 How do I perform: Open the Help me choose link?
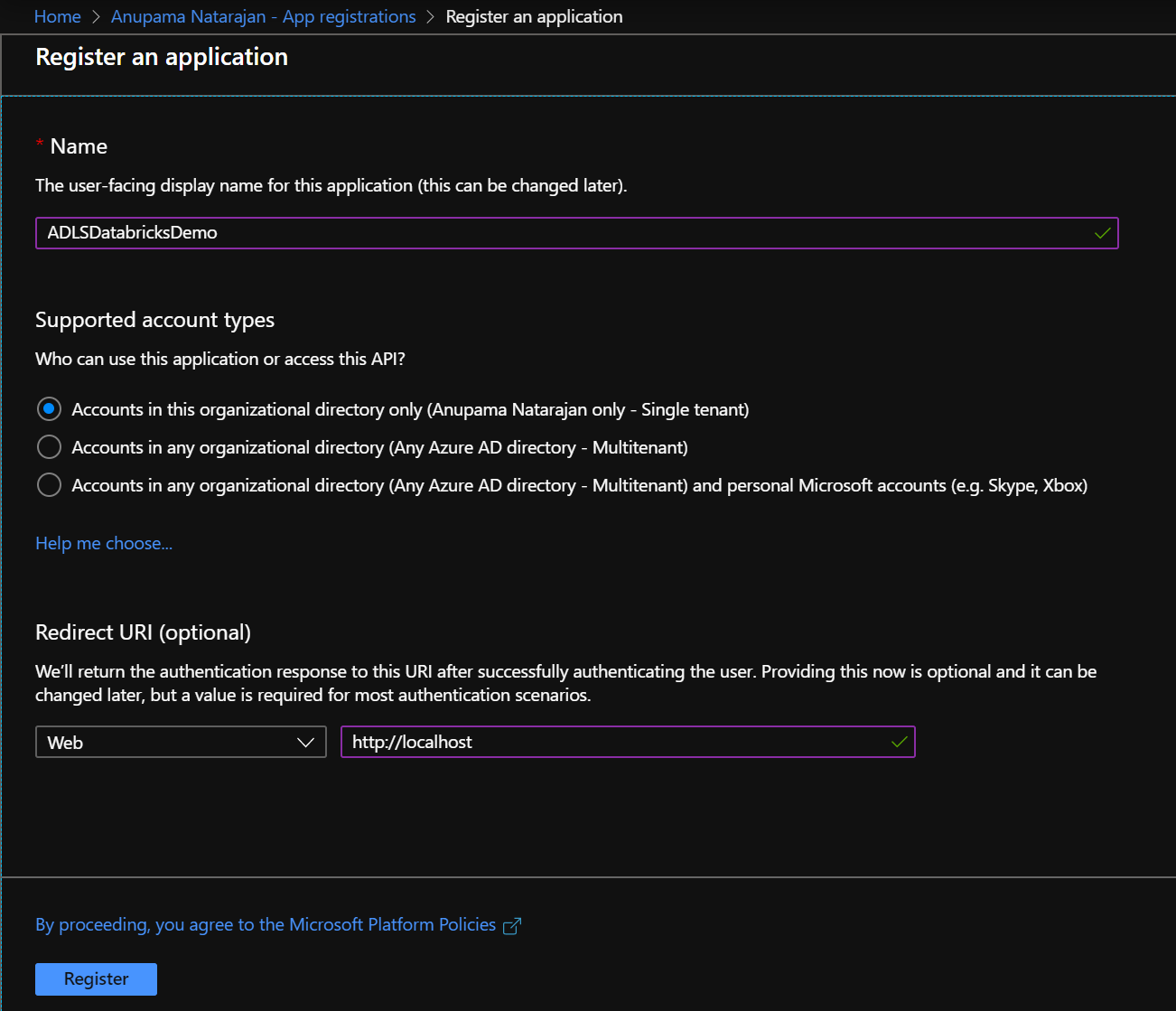tap(104, 543)
